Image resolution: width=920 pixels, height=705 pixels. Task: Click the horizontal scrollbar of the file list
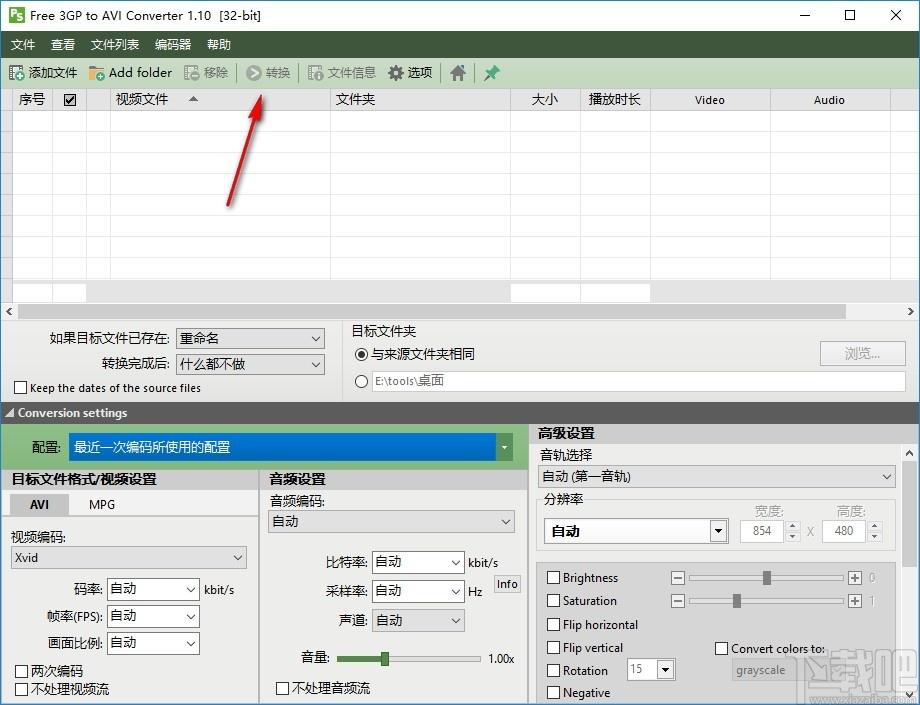coord(431,311)
